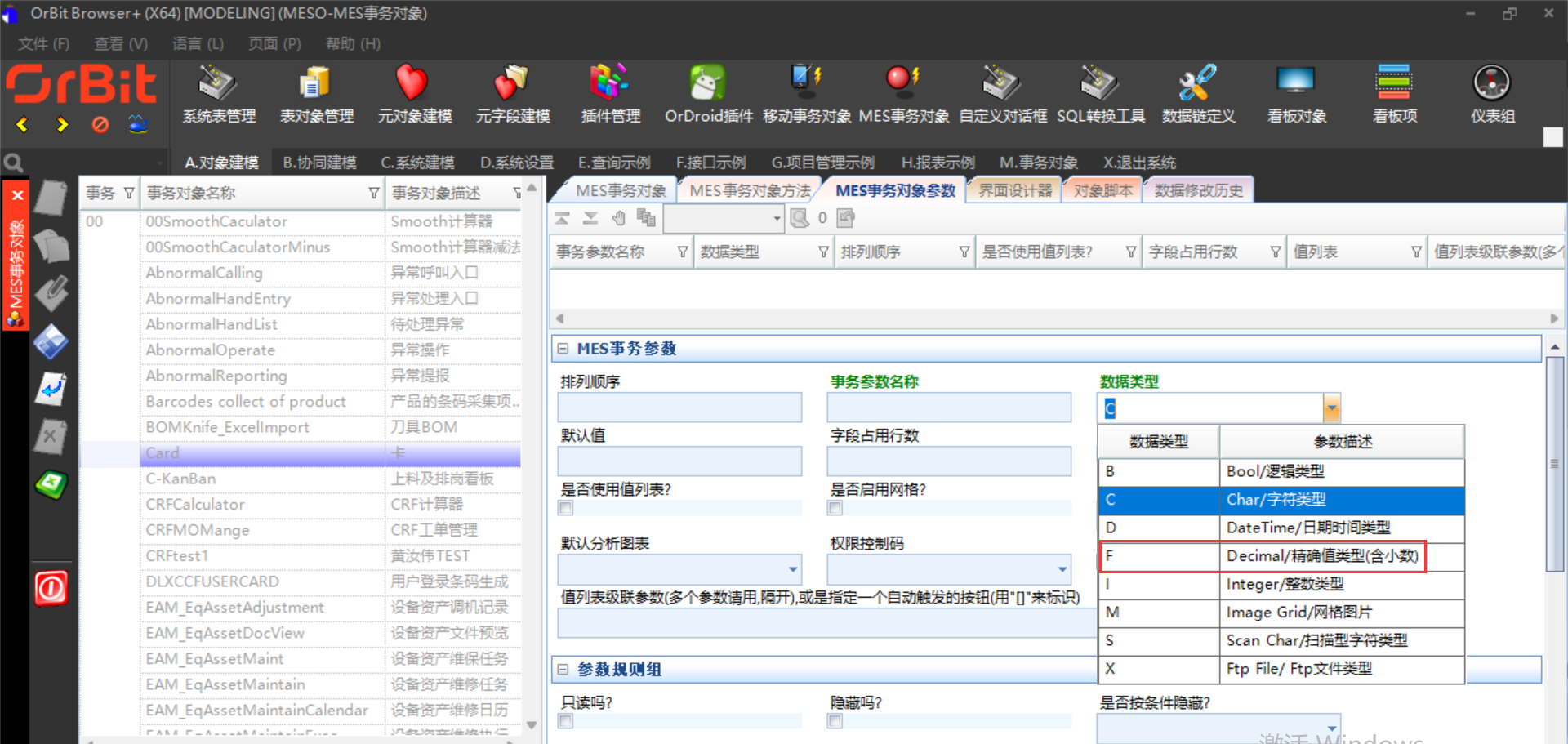
Task: Click 排列顺序 input field
Action: point(679,408)
